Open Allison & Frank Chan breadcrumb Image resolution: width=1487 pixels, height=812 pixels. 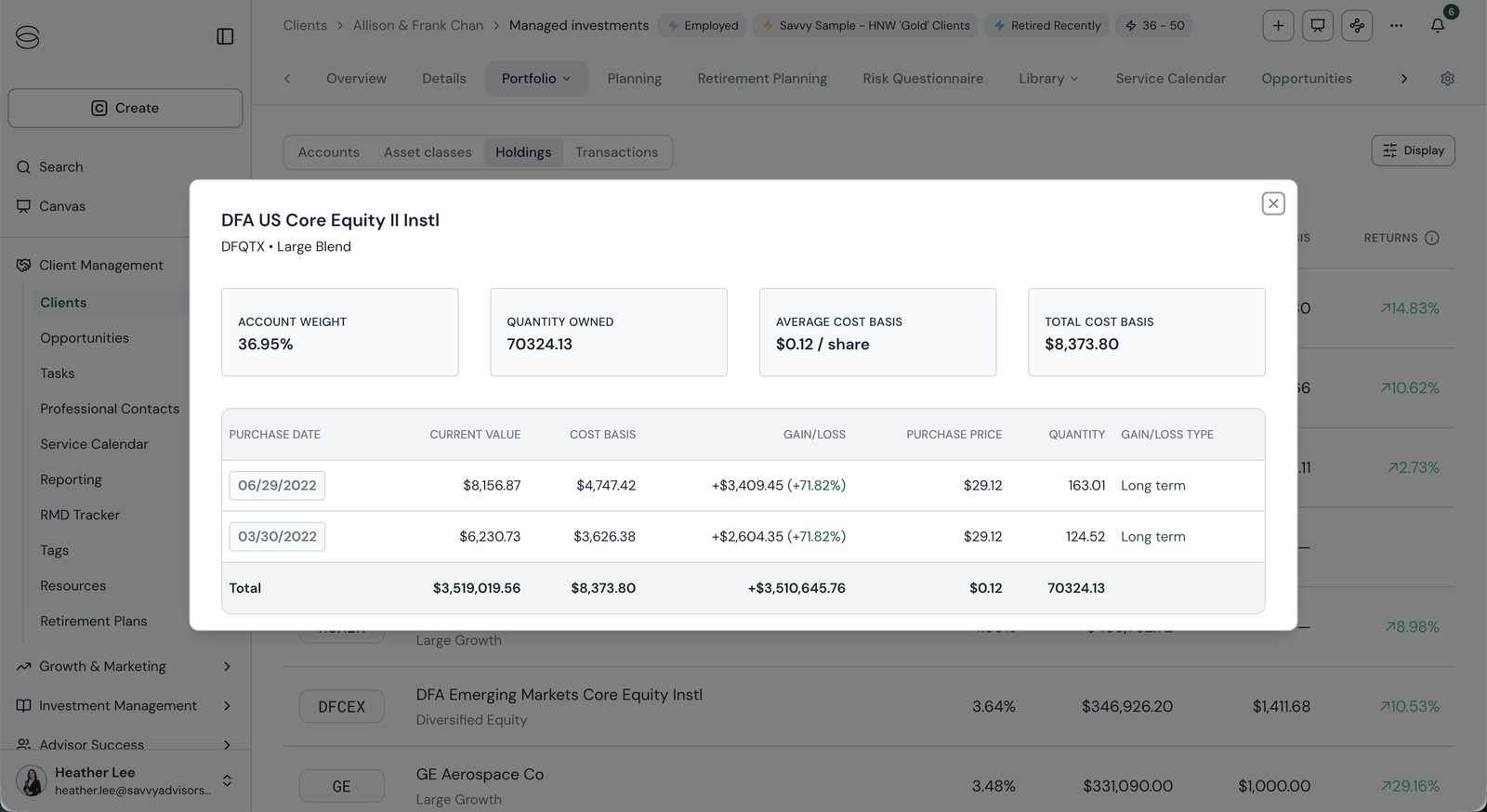point(418,26)
